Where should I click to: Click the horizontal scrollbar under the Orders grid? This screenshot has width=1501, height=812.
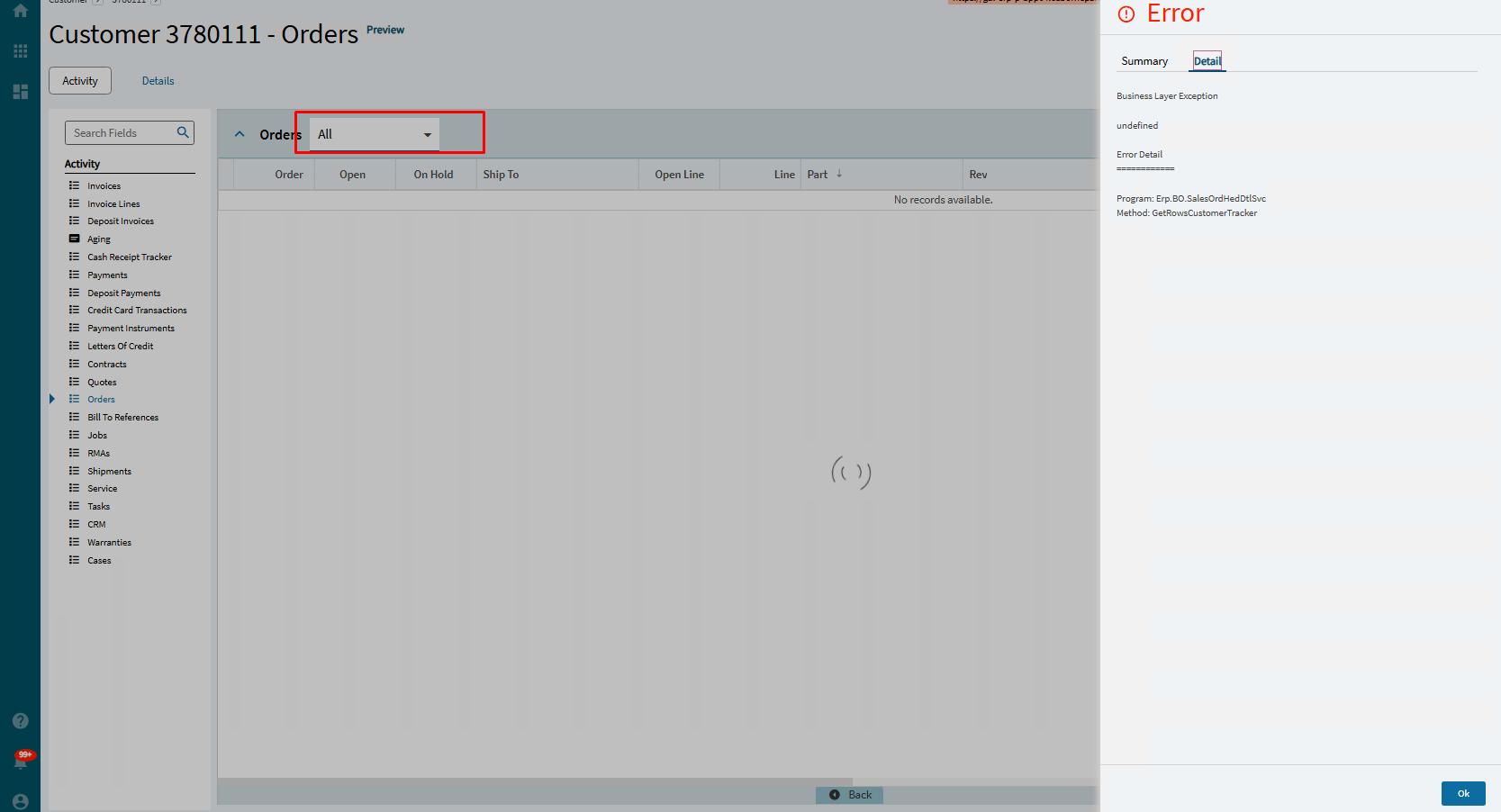click(x=535, y=782)
